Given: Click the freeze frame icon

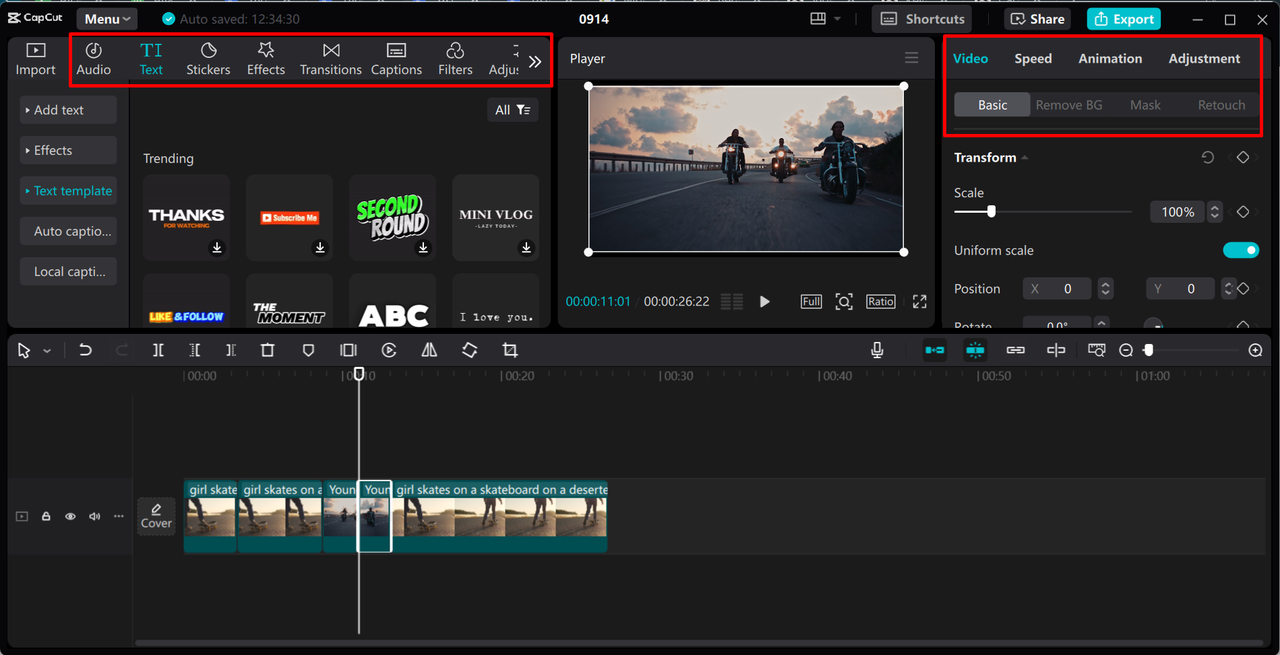Looking at the screenshot, I should pyautogui.click(x=348, y=350).
